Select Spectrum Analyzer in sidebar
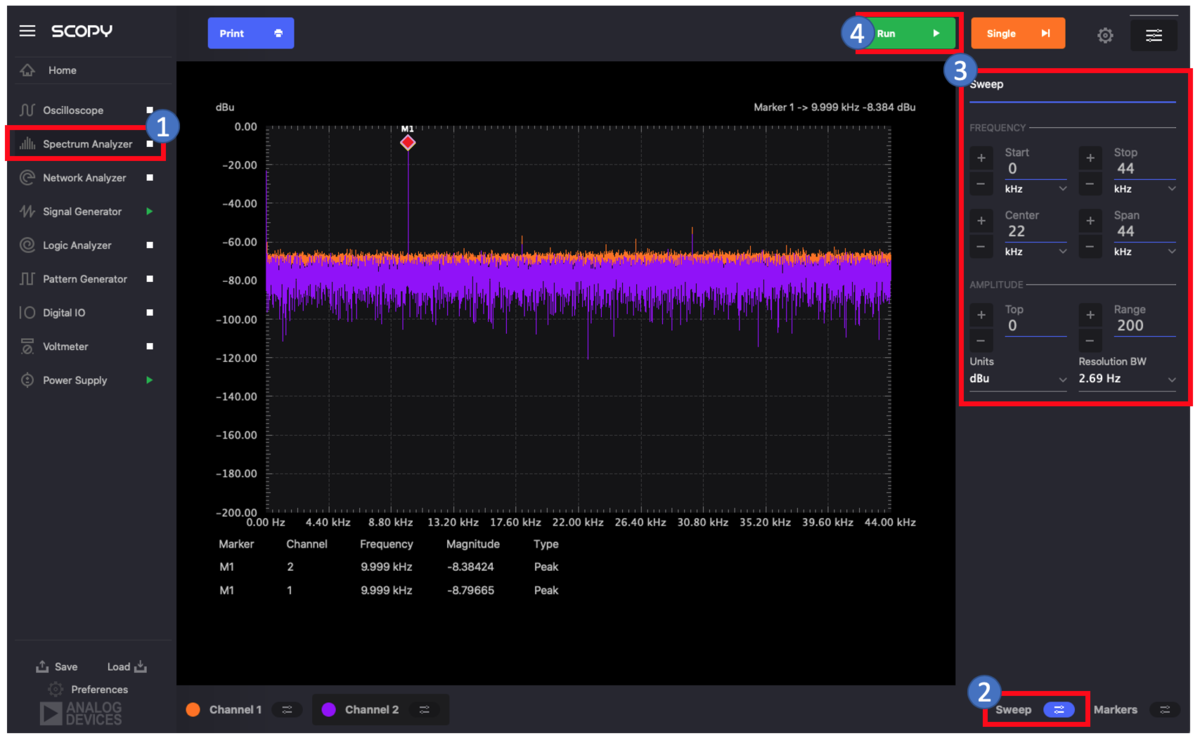The width and height of the screenshot is (1200, 743). tap(87, 144)
